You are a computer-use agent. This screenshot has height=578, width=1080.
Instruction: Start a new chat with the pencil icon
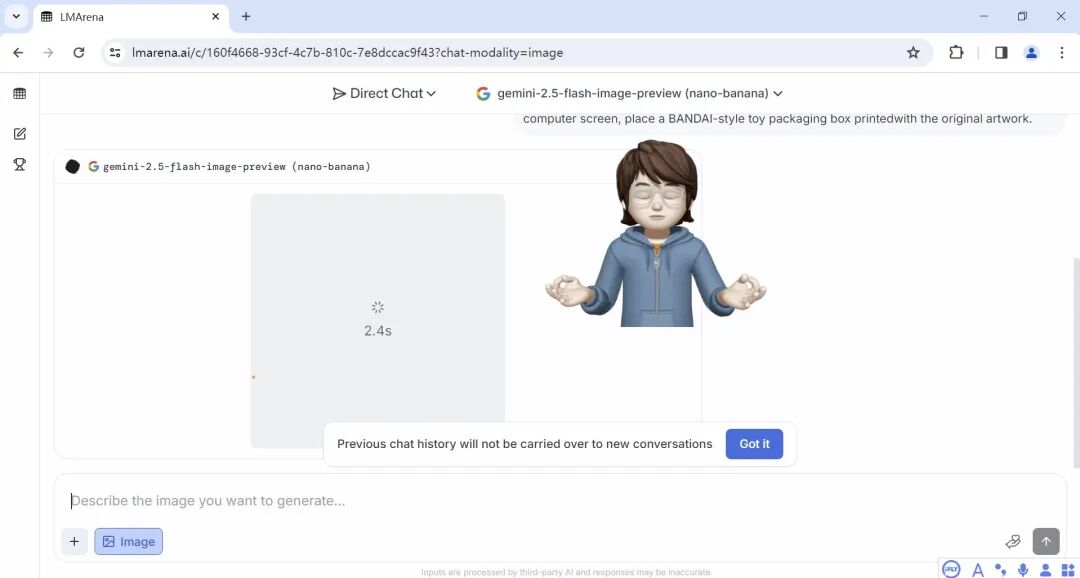[x=19, y=134]
